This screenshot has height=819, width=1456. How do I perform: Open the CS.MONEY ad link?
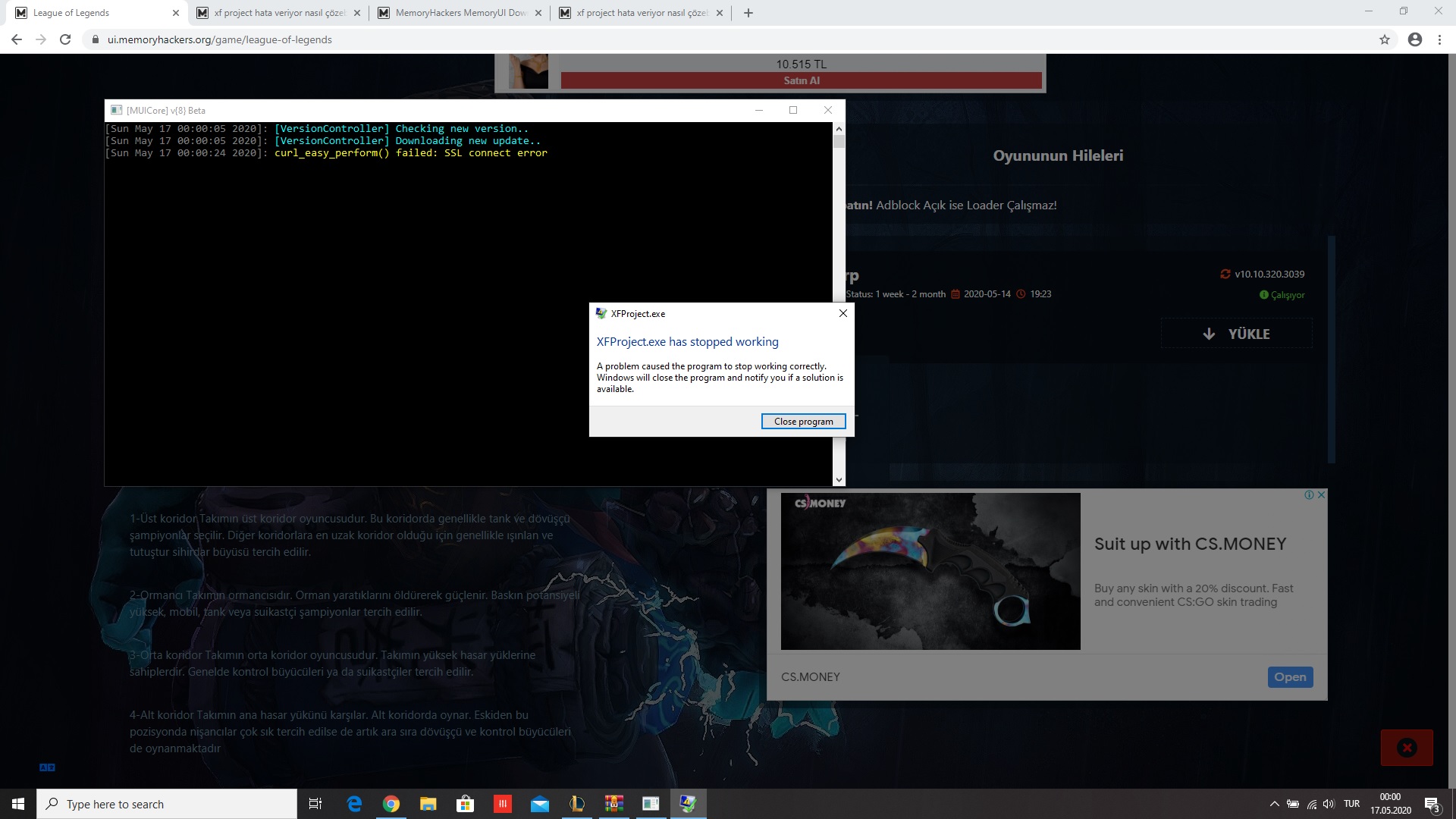(1290, 677)
